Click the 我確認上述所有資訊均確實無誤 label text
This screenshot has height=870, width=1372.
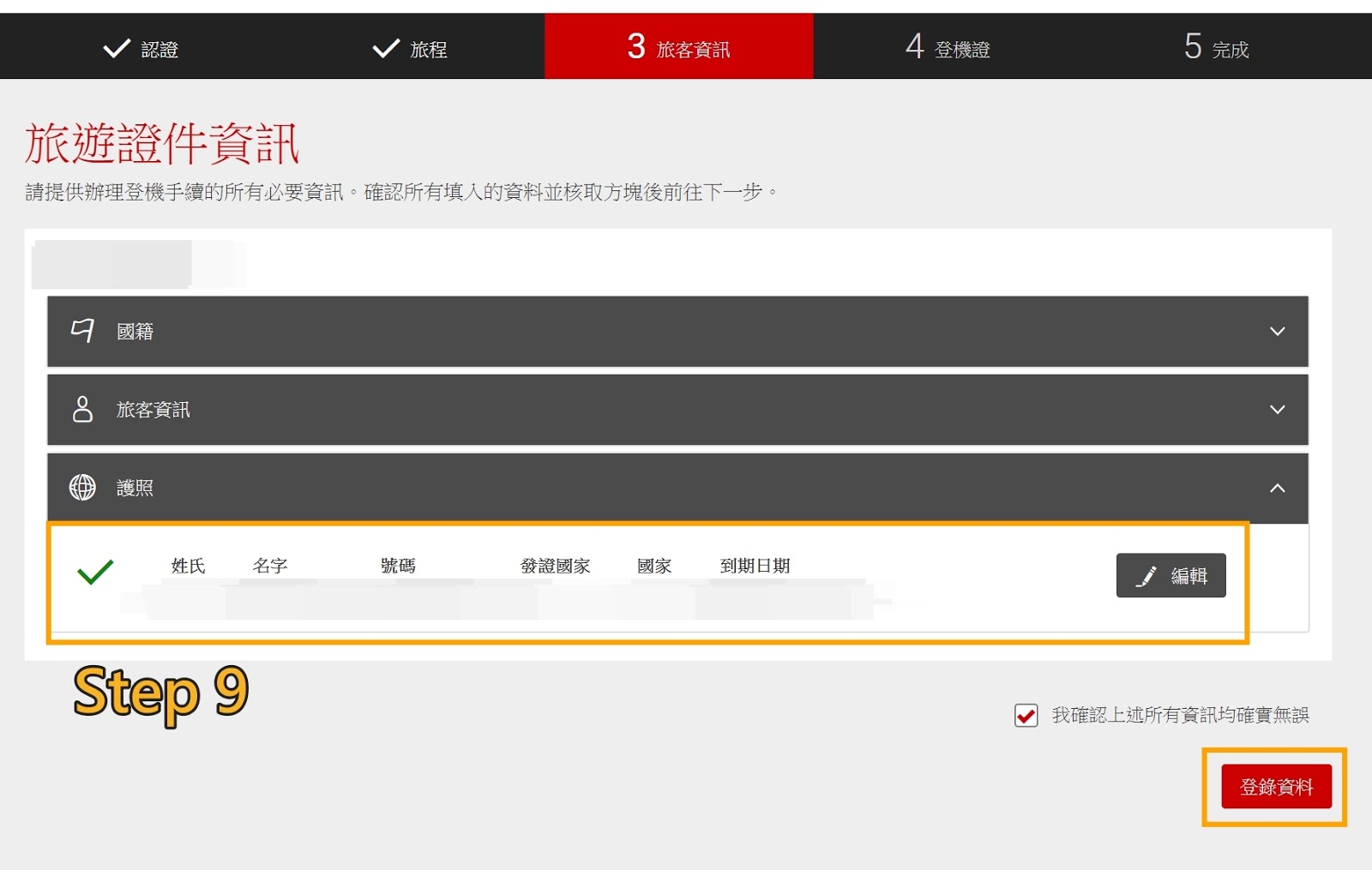click(1180, 715)
